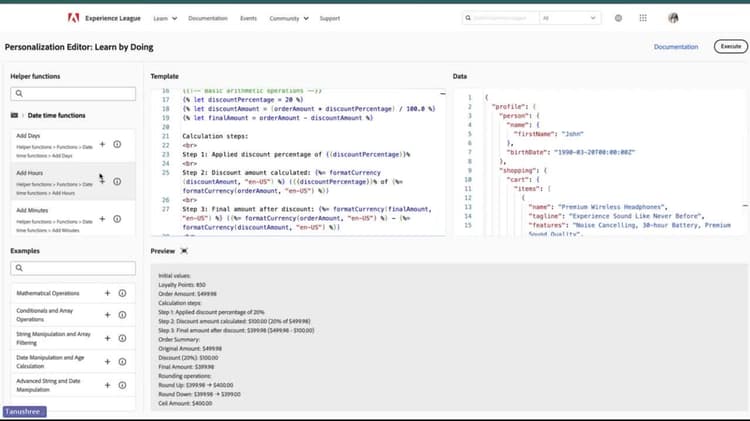The height and width of the screenshot is (421, 750).
Task: Select the Mathematical Operations example row
Action: click(73, 293)
